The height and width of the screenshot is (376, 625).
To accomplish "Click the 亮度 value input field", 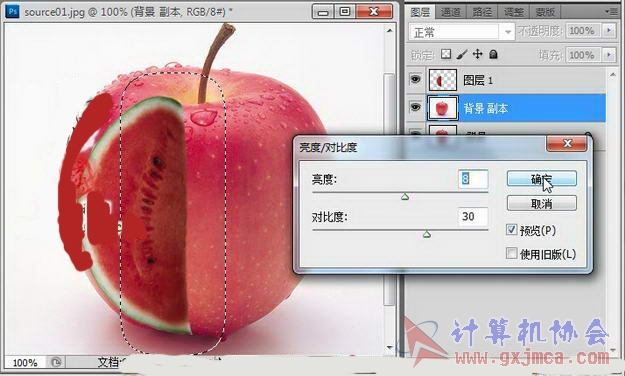I will [x=473, y=179].
